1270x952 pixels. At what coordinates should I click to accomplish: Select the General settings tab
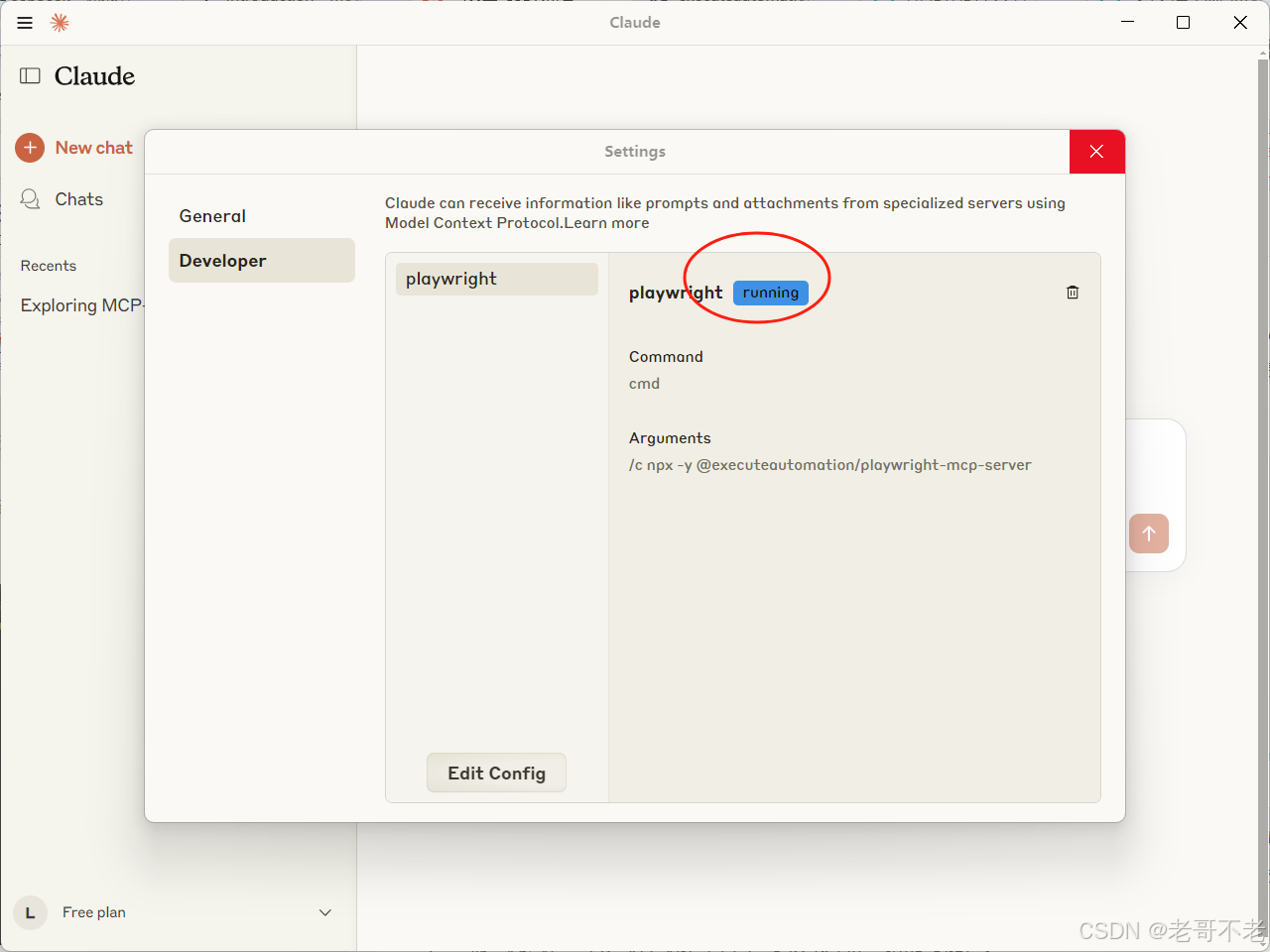point(262,216)
